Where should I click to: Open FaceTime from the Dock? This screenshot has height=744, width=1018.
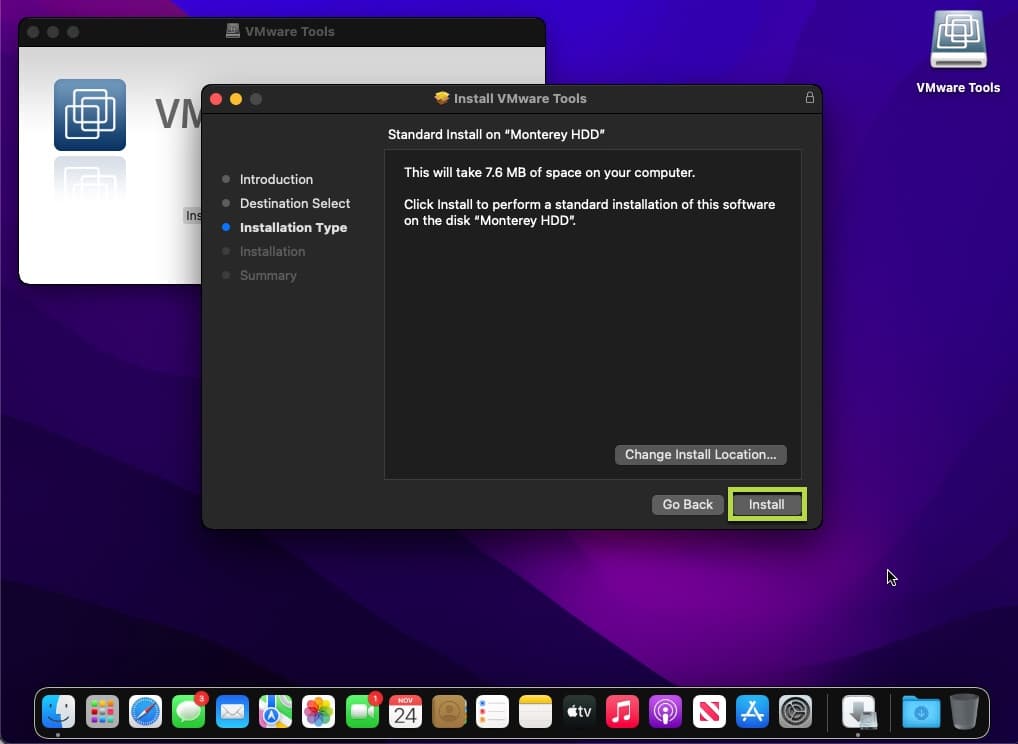(362, 711)
